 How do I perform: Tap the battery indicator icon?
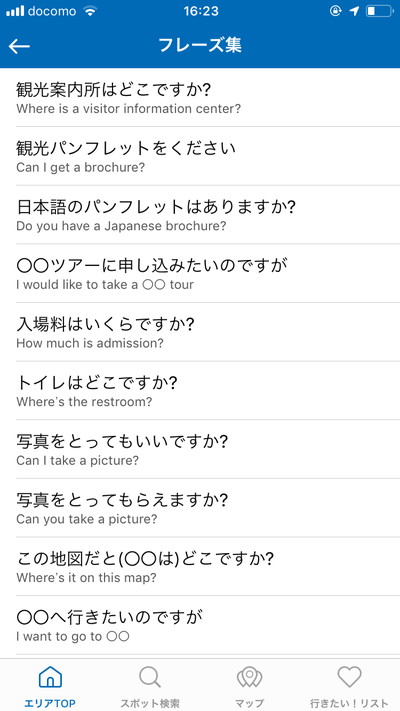pos(380,11)
